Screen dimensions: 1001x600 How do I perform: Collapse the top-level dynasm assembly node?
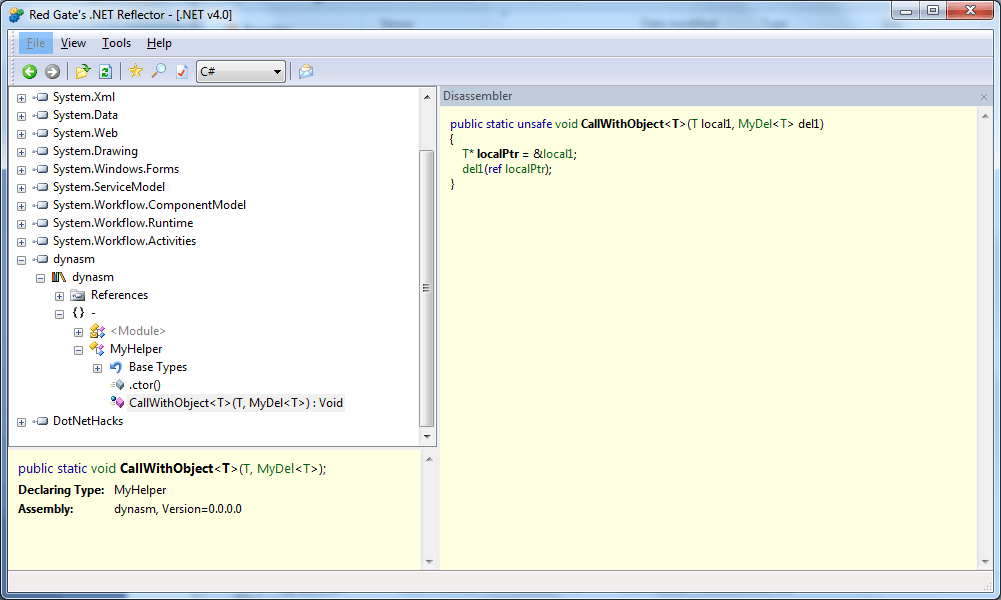coord(22,260)
